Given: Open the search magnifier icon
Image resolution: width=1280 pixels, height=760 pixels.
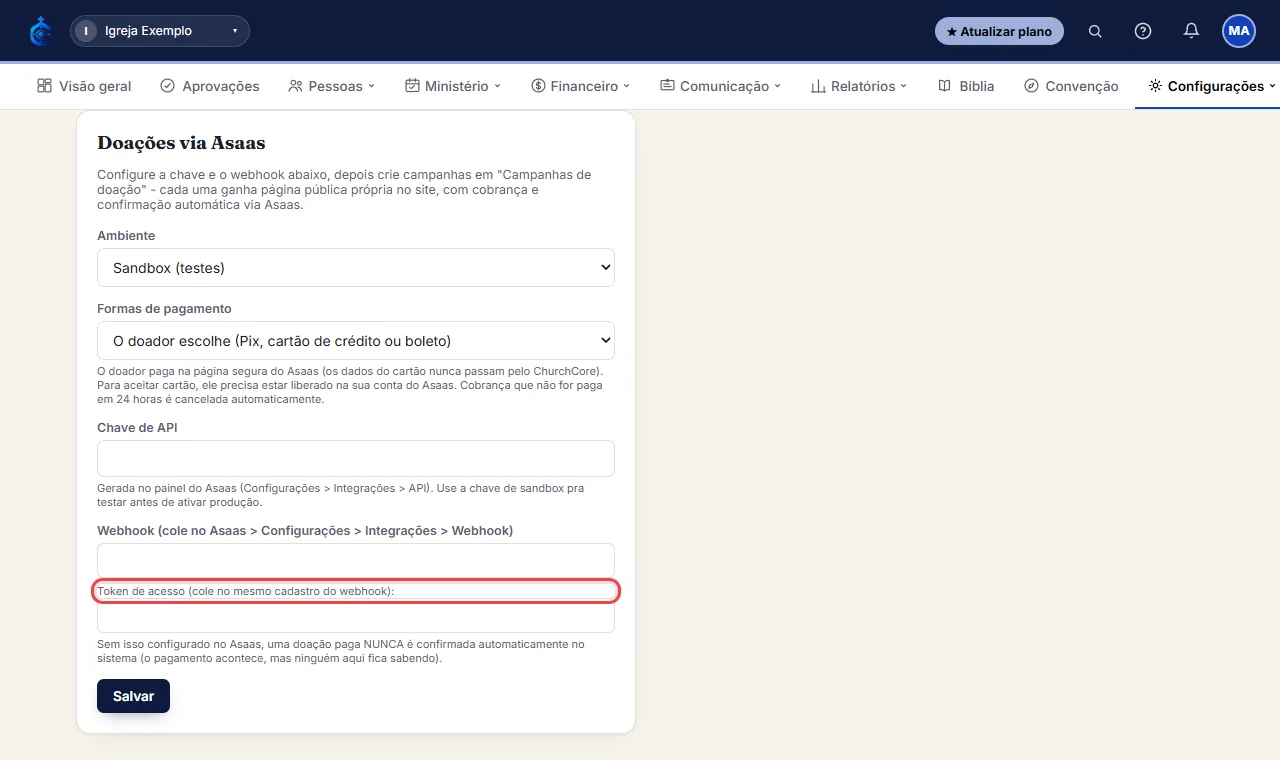Looking at the screenshot, I should [x=1095, y=31].
